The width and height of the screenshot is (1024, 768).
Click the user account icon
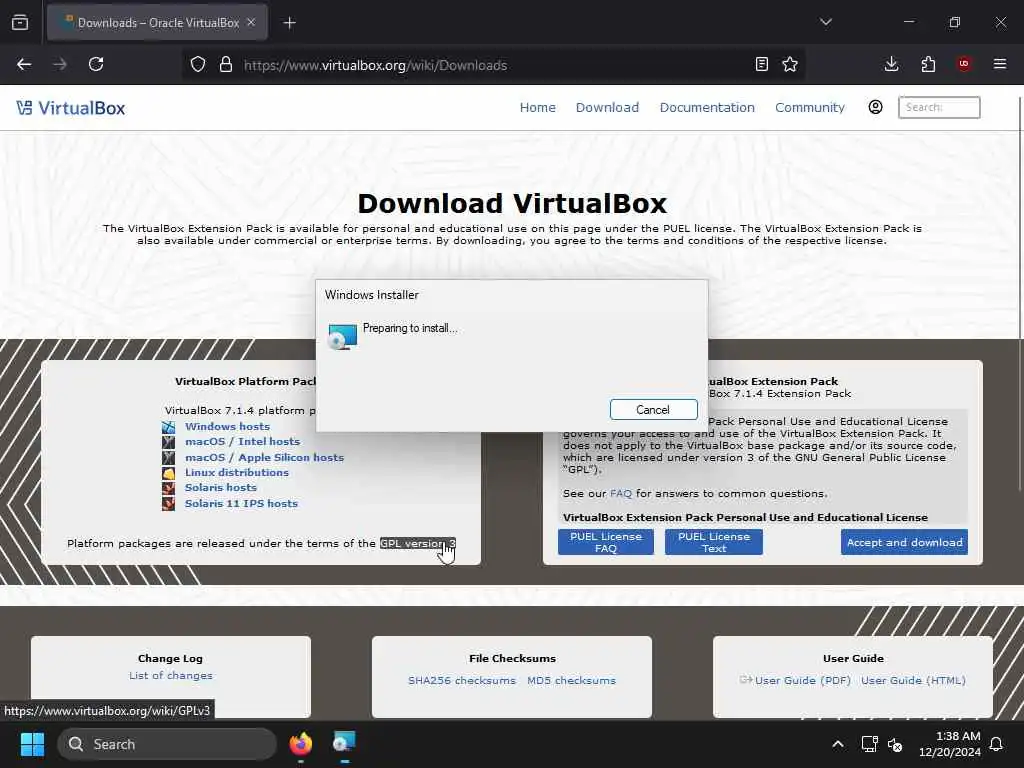click(875, 107)
